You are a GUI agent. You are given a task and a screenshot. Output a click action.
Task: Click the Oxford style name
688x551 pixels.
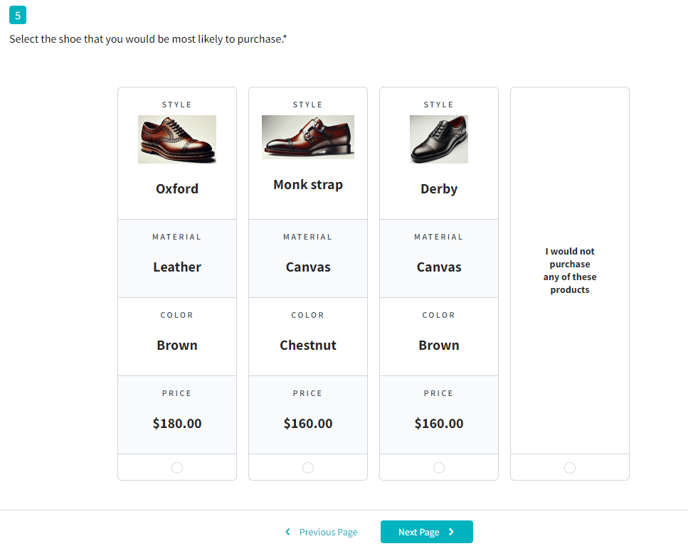(177, 189)
